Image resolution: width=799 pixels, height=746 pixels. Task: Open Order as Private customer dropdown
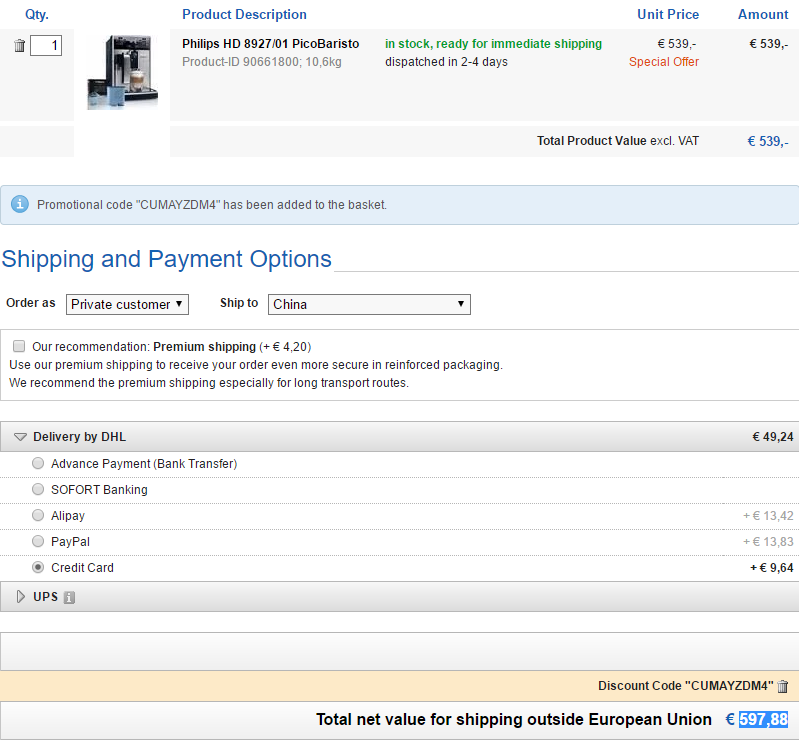tap(127, 304)
